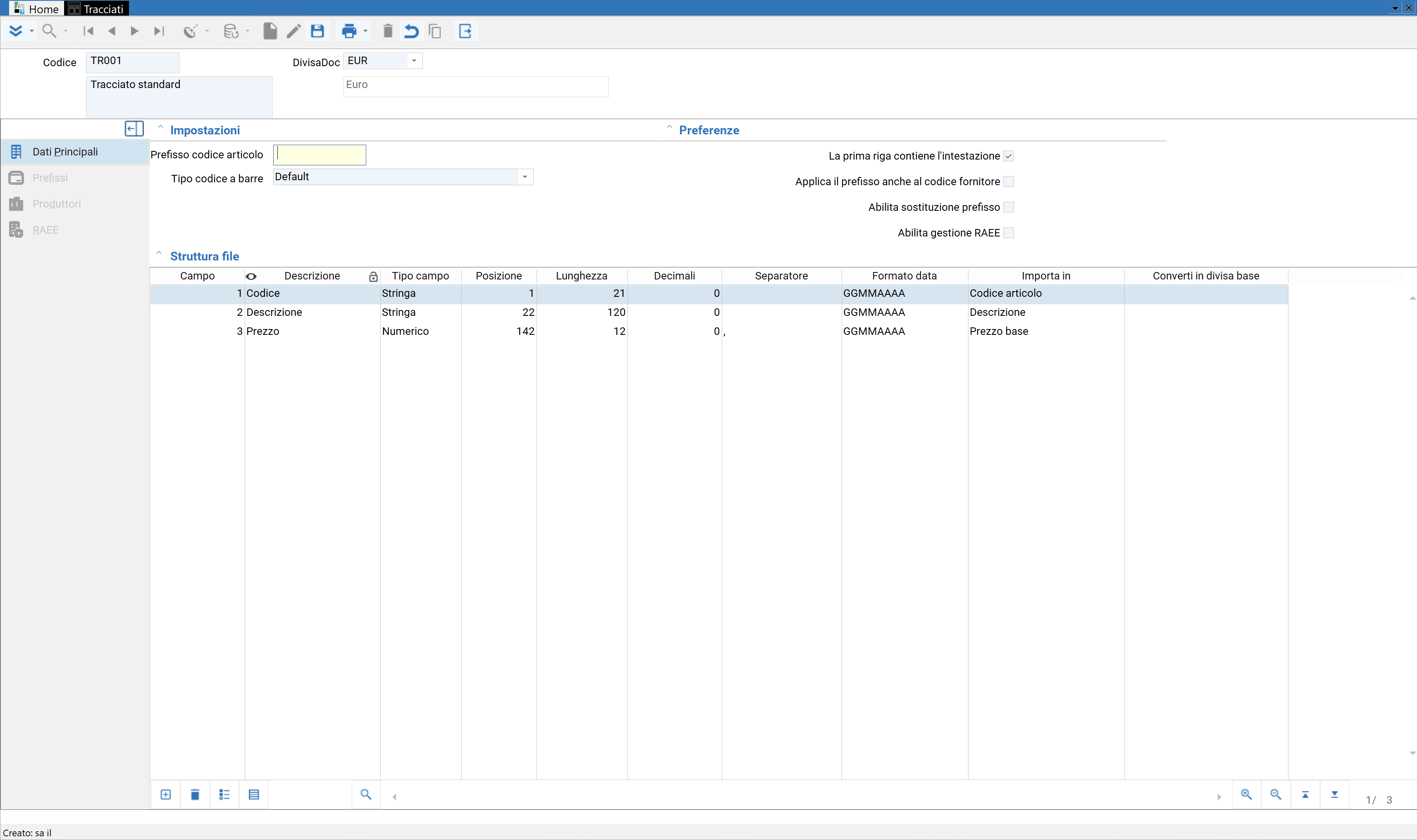The image size is (1417, 840).
Task: Click the Converti in divisa base header
Action: point(1206,276)
